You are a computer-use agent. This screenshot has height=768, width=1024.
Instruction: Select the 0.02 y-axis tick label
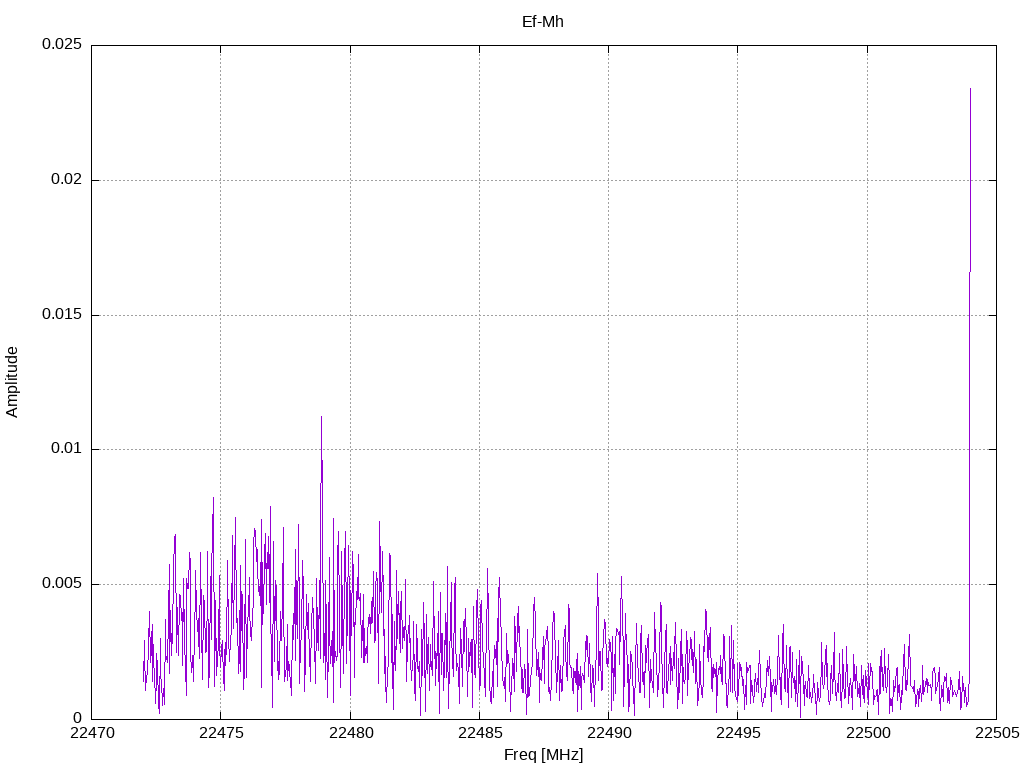pos(65,180)
